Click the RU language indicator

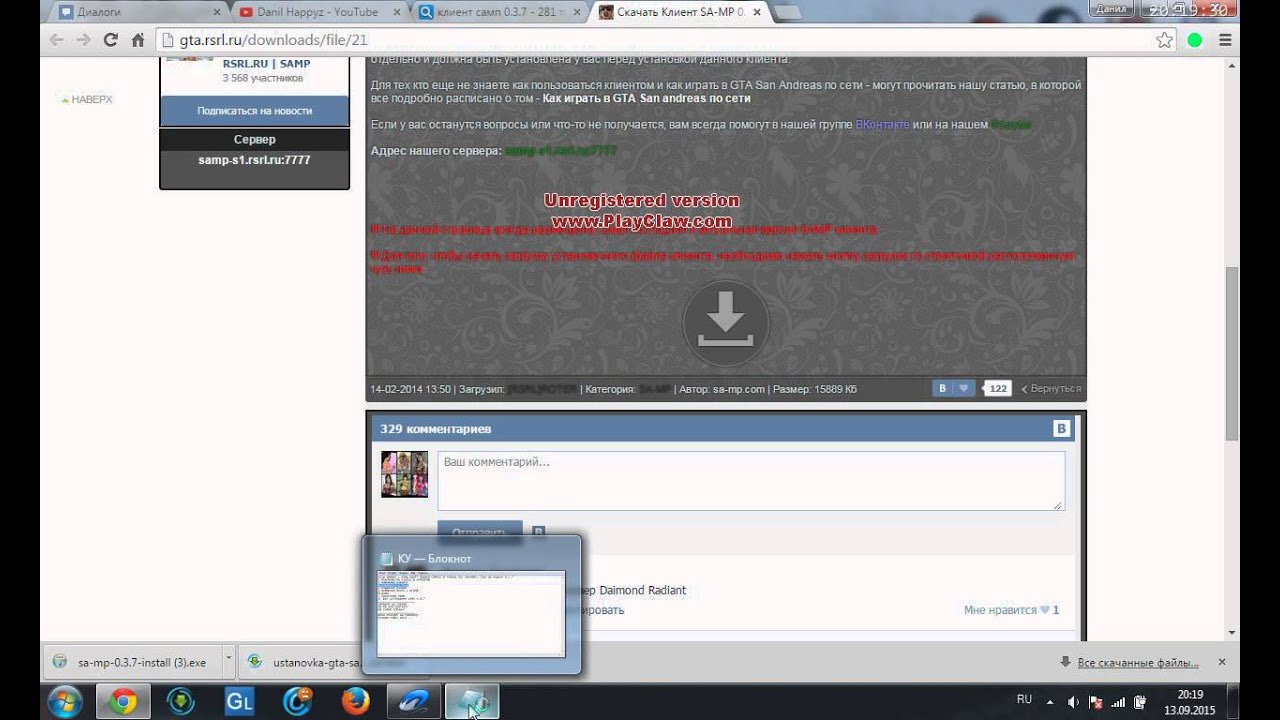coord(1024,700)
